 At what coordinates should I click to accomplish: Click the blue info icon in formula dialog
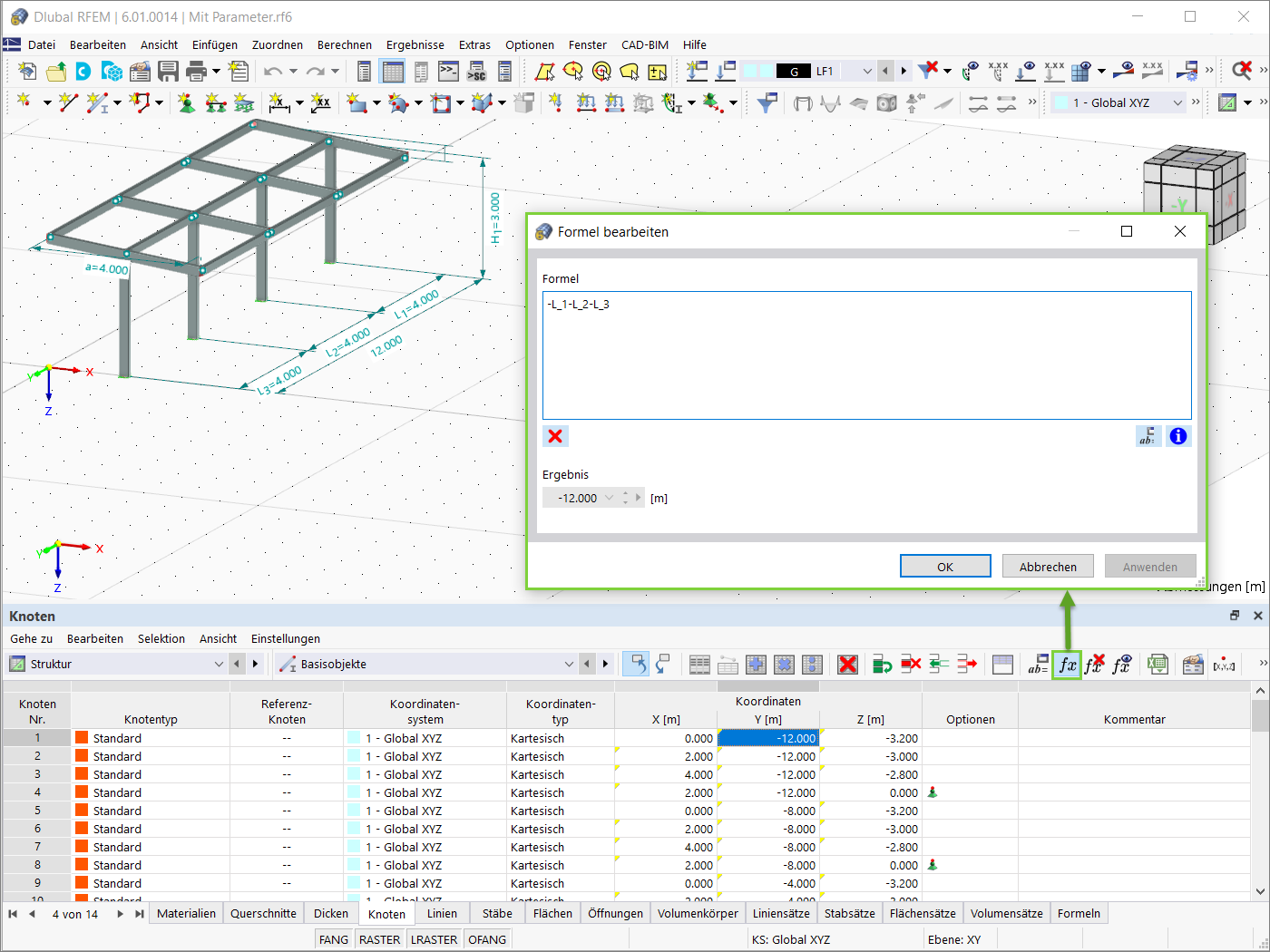click(1178, 436)
